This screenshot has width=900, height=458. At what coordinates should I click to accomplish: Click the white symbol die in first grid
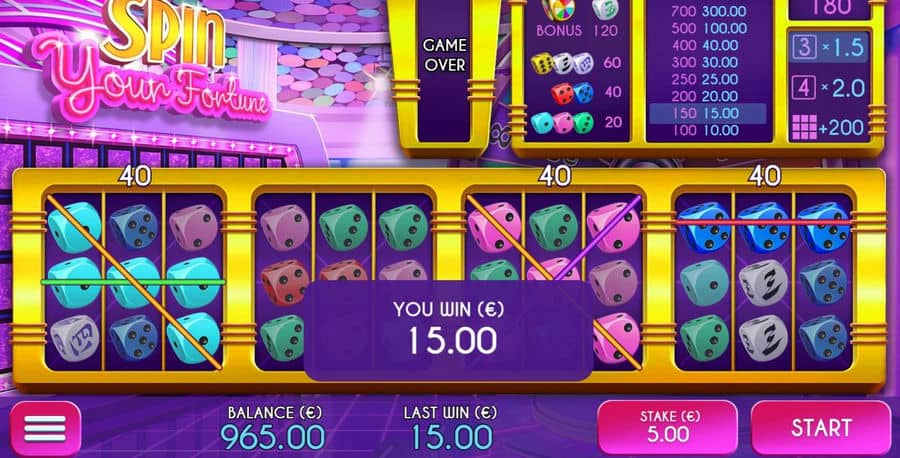tap(75, 339)
